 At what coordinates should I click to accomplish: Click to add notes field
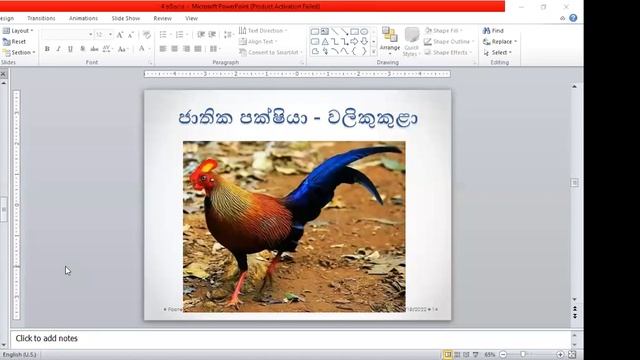point(290,338)
